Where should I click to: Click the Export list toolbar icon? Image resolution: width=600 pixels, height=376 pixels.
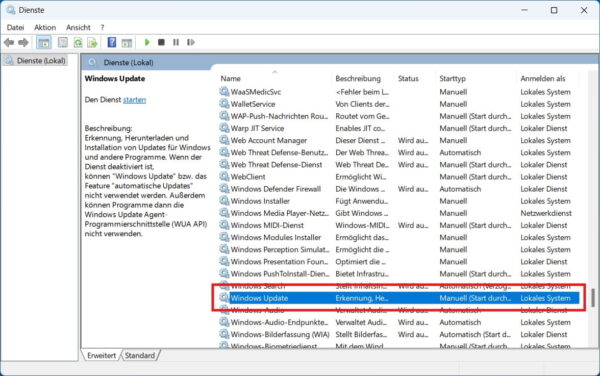coord(92,42)
